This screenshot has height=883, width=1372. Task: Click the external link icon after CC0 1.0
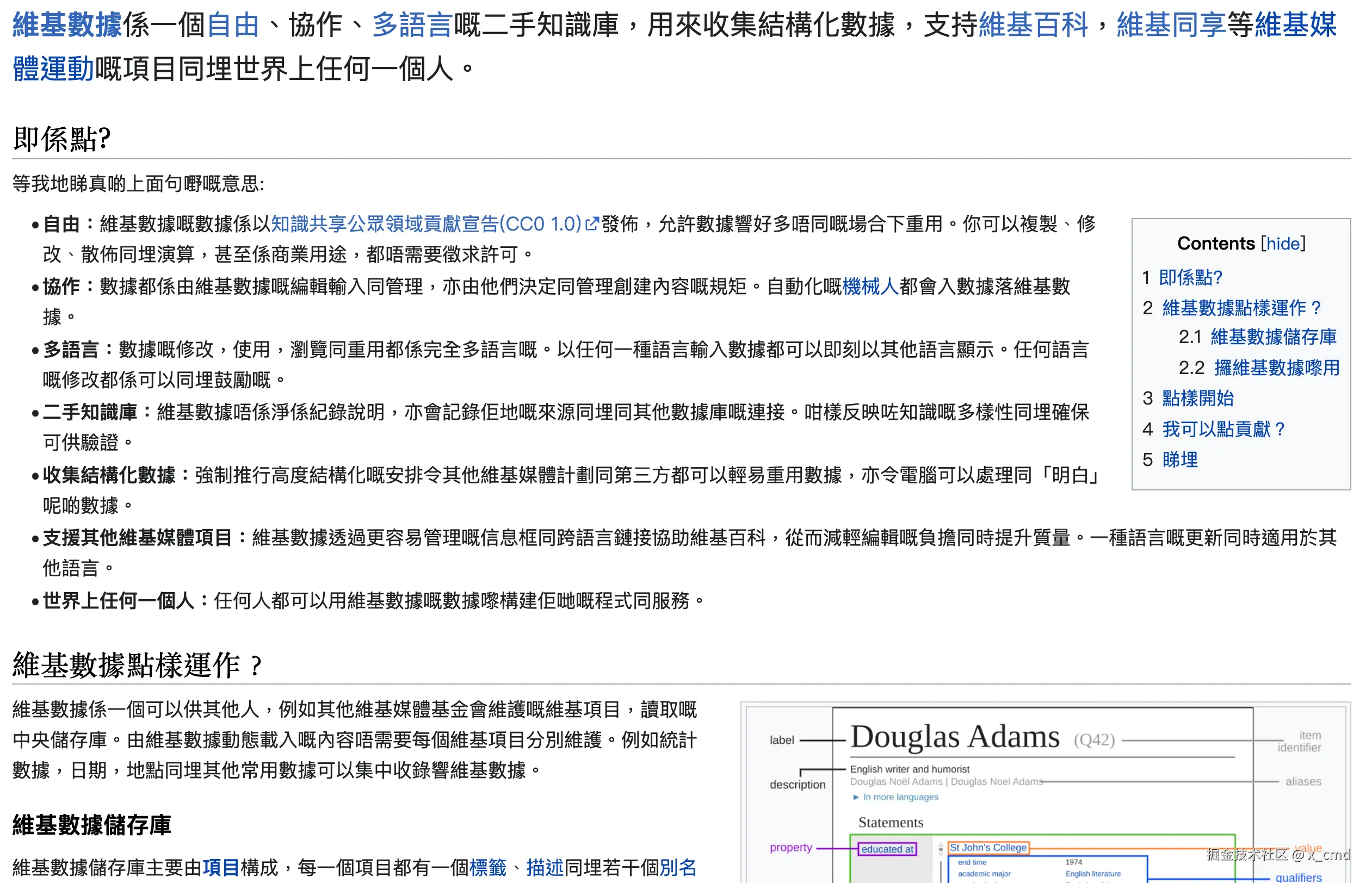(592, 223)
